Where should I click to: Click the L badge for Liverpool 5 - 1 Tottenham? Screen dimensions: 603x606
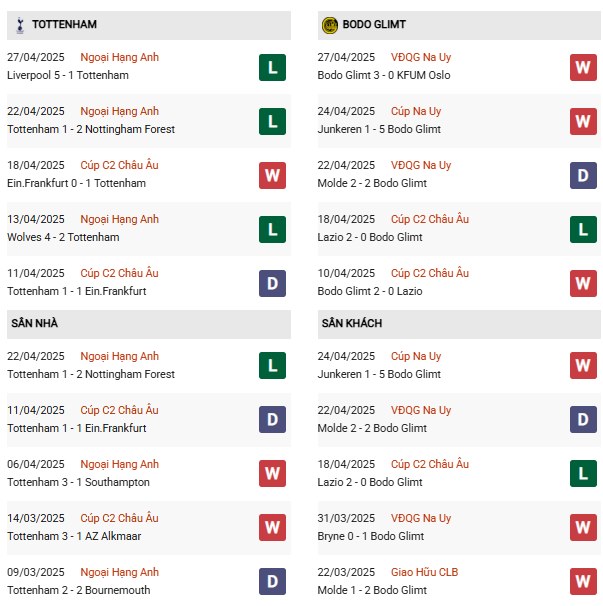pyautogui.click(x=272, y=67)
